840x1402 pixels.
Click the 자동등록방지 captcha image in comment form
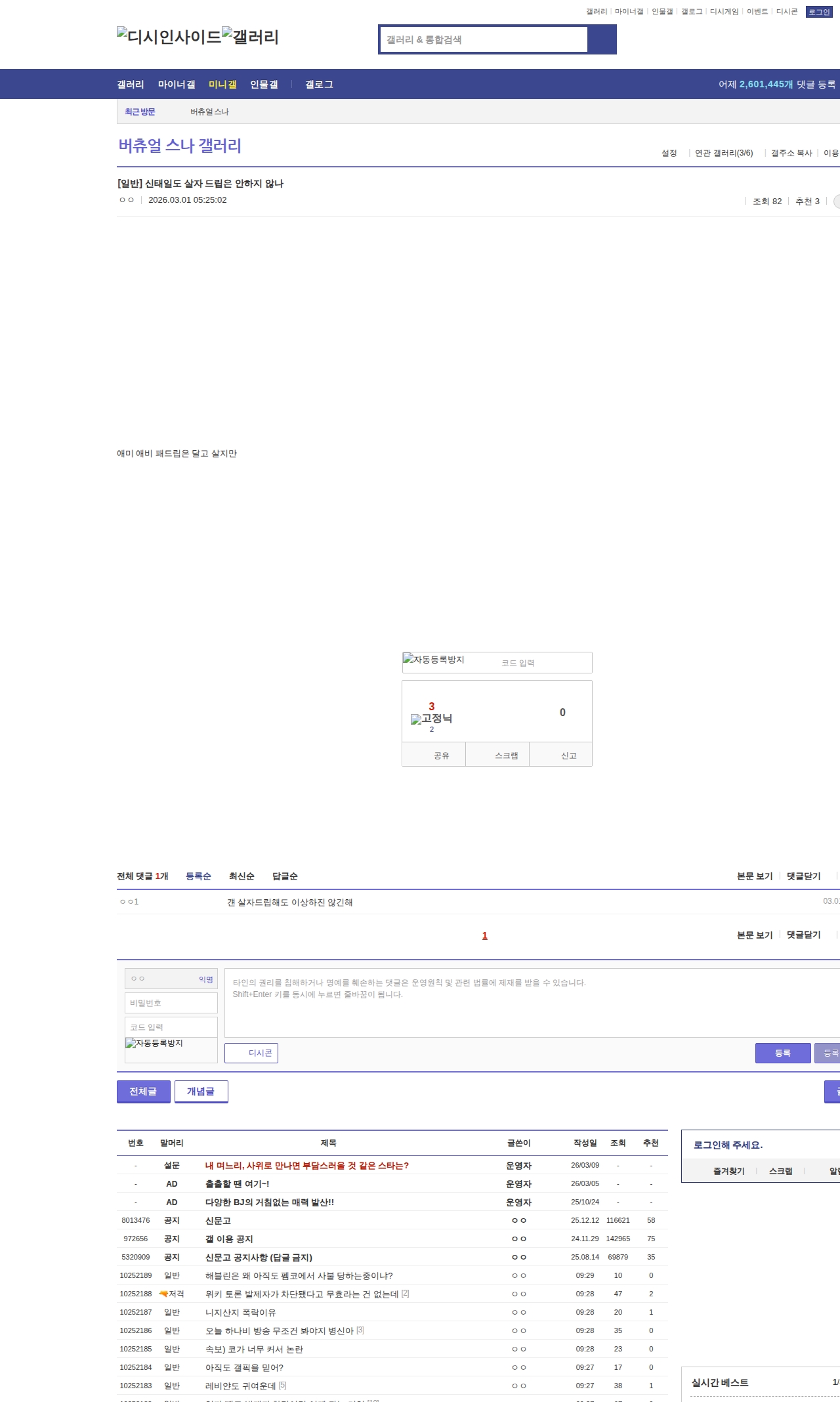154,1043
